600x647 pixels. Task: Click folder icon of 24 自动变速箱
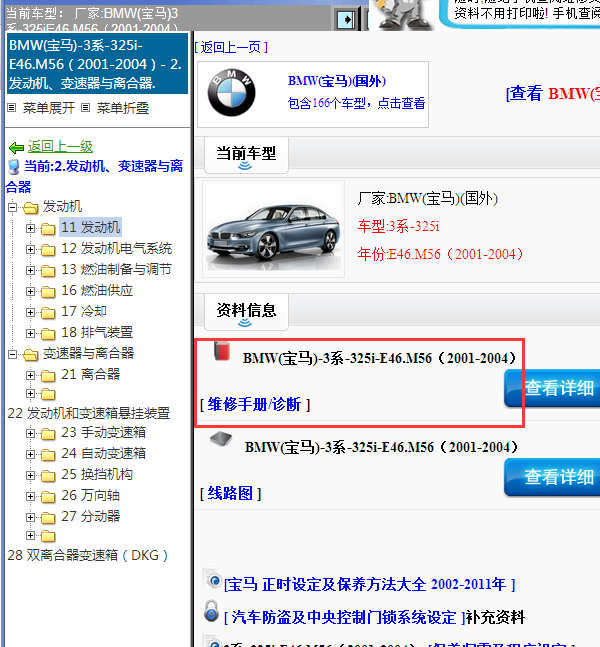click(48, 455)
